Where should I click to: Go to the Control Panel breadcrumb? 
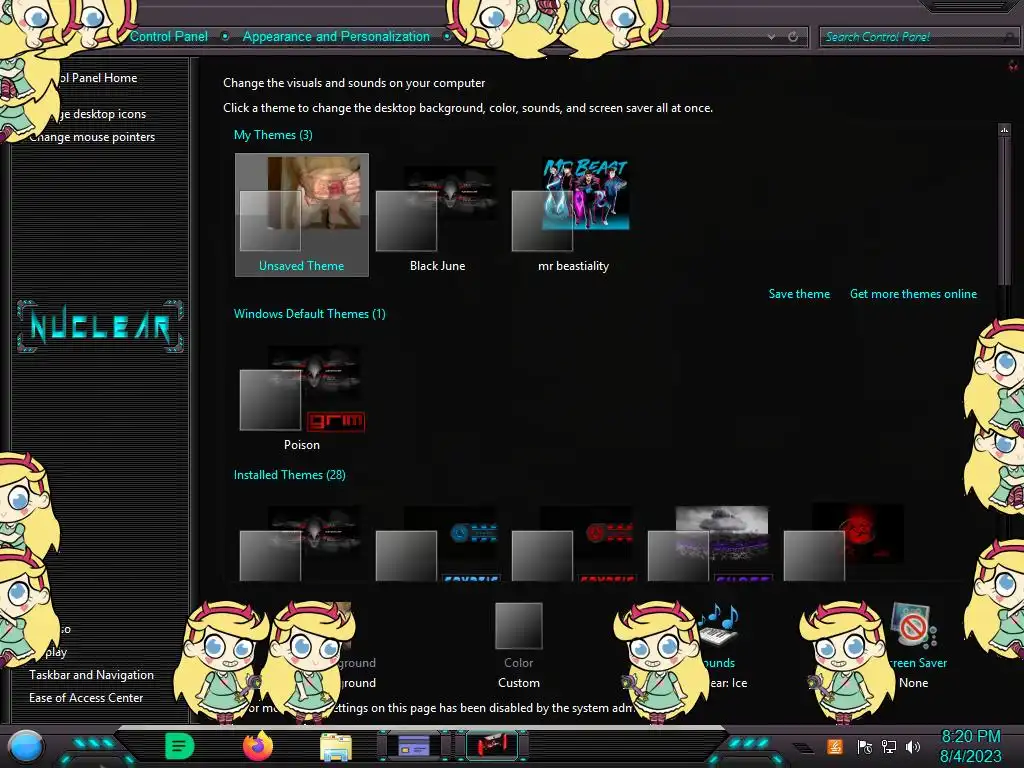pyautogui.click(x=168, y=37)
